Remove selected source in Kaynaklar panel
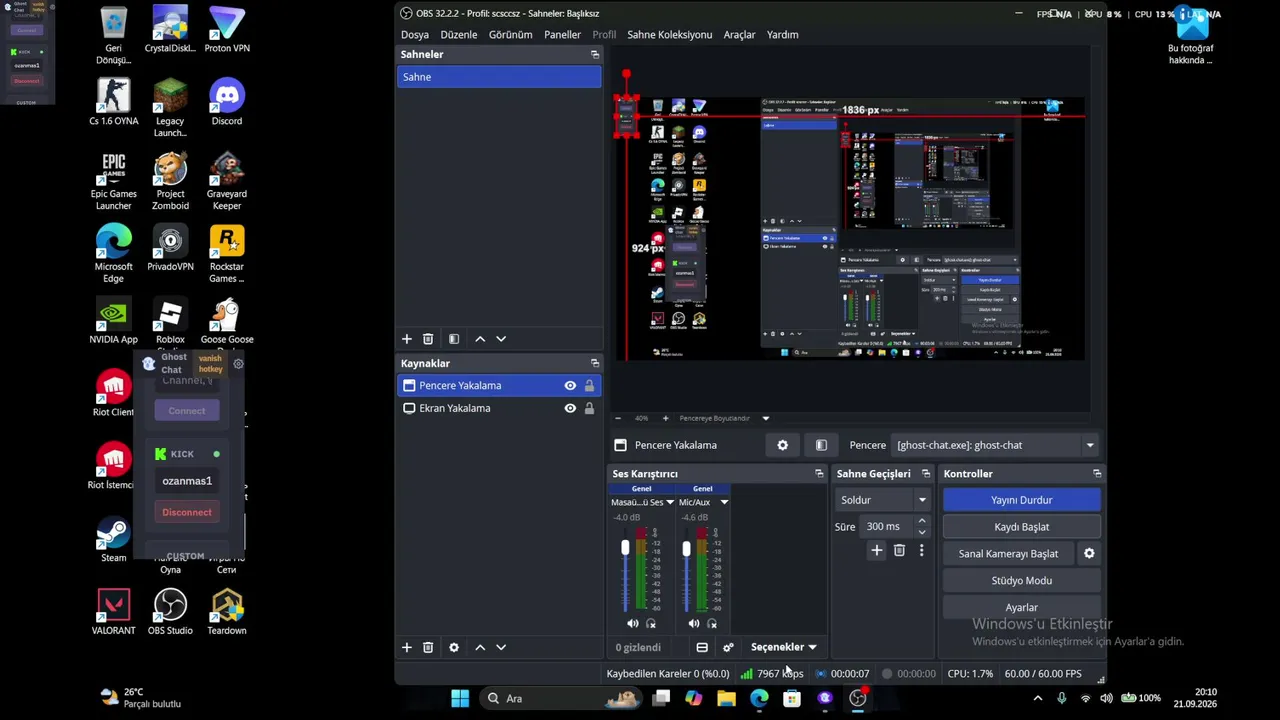The height and width of the screenshot is (720, 1280). click(x=428, y=647)
